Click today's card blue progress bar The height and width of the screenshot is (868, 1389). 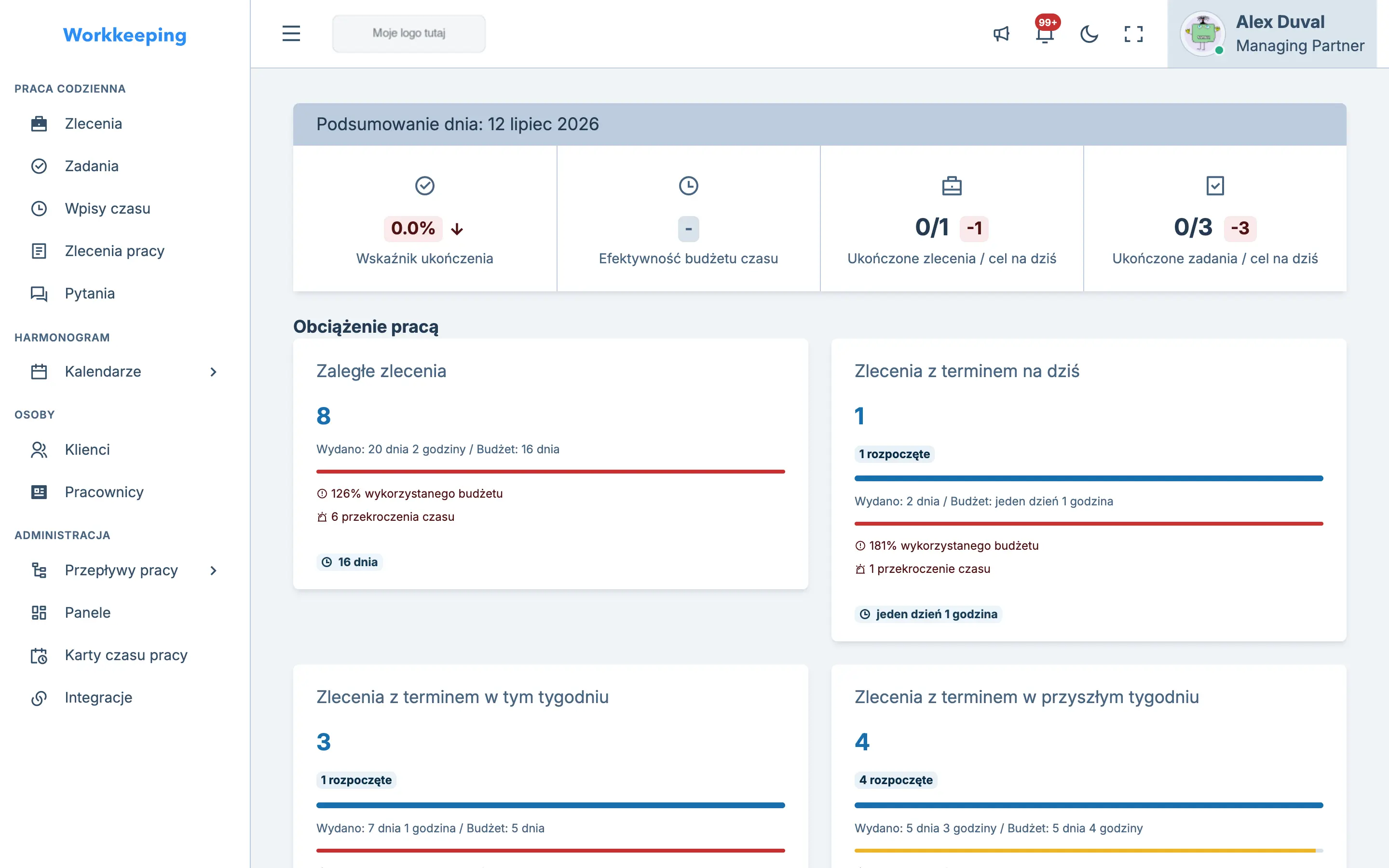click(x=1088, y=478)
